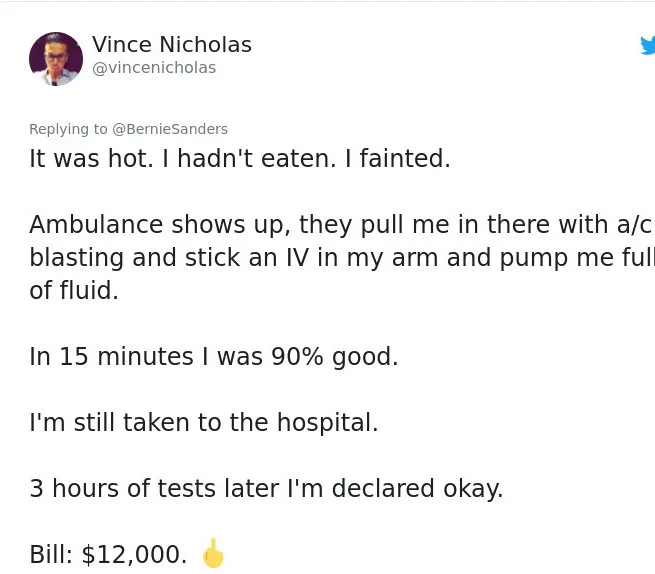Click the '3 hours of tests later' line
The image size is (655, 574).
tap(266, 489)
